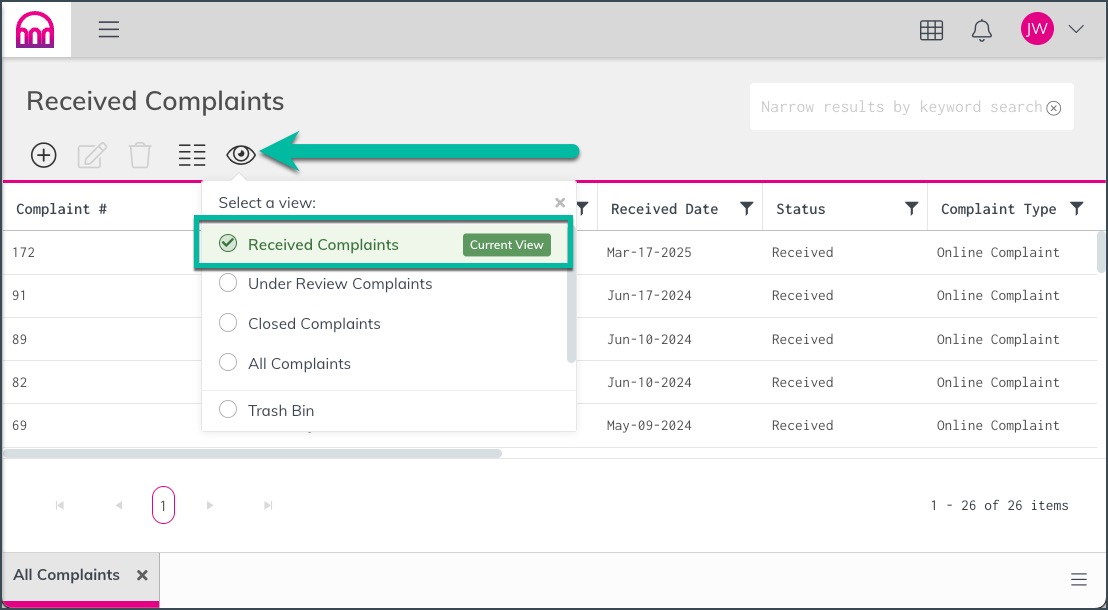This screenshot has width=1108, height=610.
Task: Sort by Complaint # column header
Action: coord(61,209)
